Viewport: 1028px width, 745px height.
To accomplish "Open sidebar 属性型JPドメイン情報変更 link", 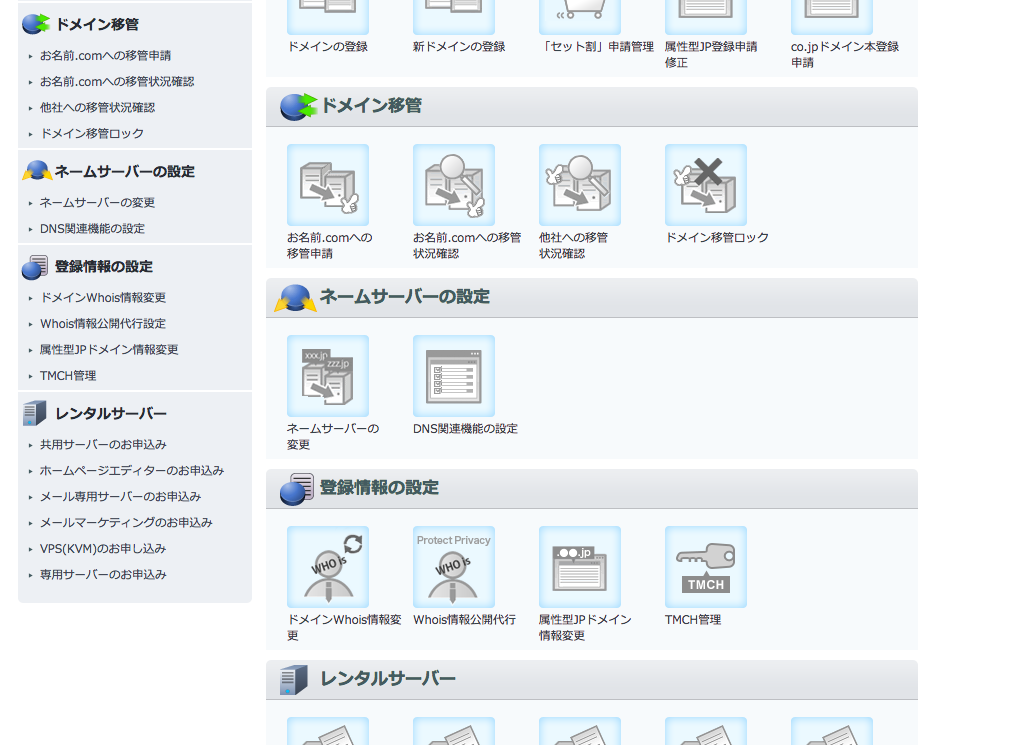I will [109, 350].
